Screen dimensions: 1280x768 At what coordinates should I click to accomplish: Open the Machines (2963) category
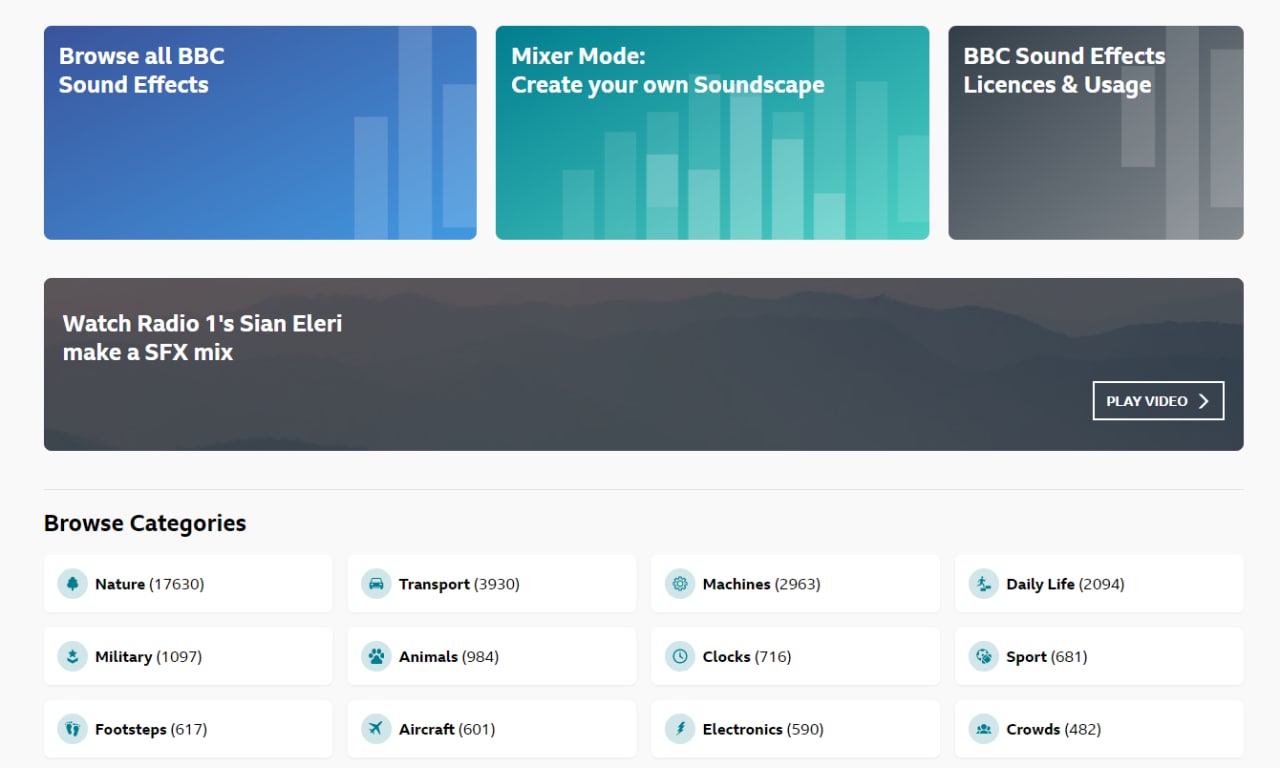pos(796,584)
